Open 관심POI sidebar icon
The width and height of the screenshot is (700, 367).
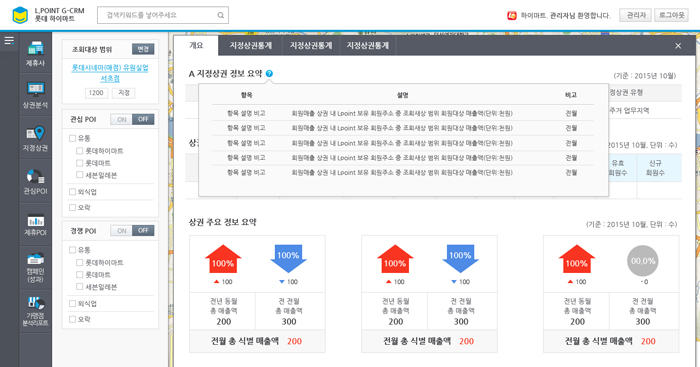coord(35,181)
